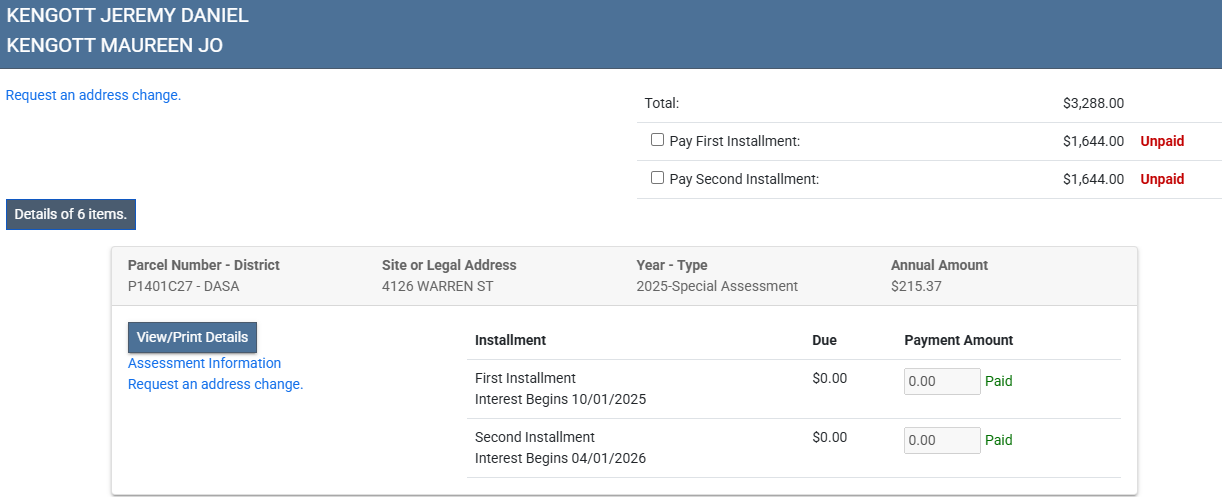
Task: Focus the First Installment payment amount field
Action: [x=941, y=382]
